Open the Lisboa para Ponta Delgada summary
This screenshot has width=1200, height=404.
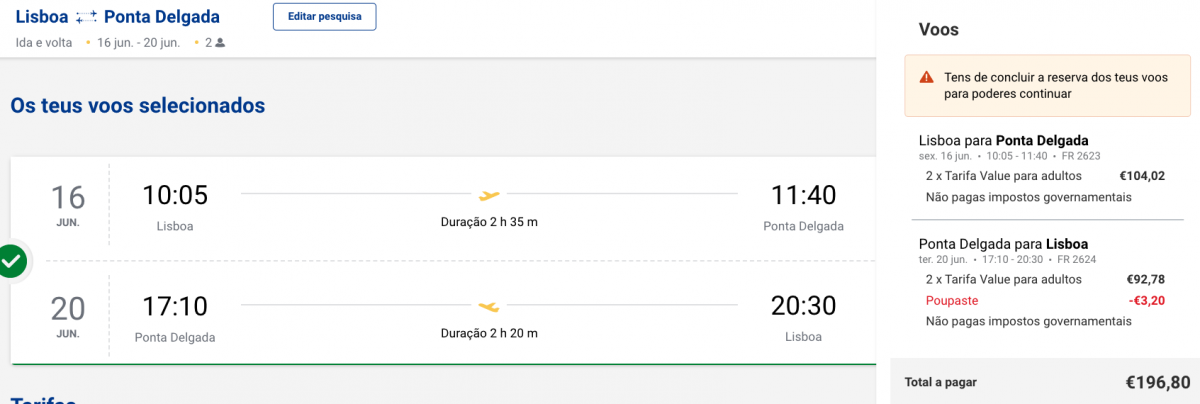[x=1003, y=140]
